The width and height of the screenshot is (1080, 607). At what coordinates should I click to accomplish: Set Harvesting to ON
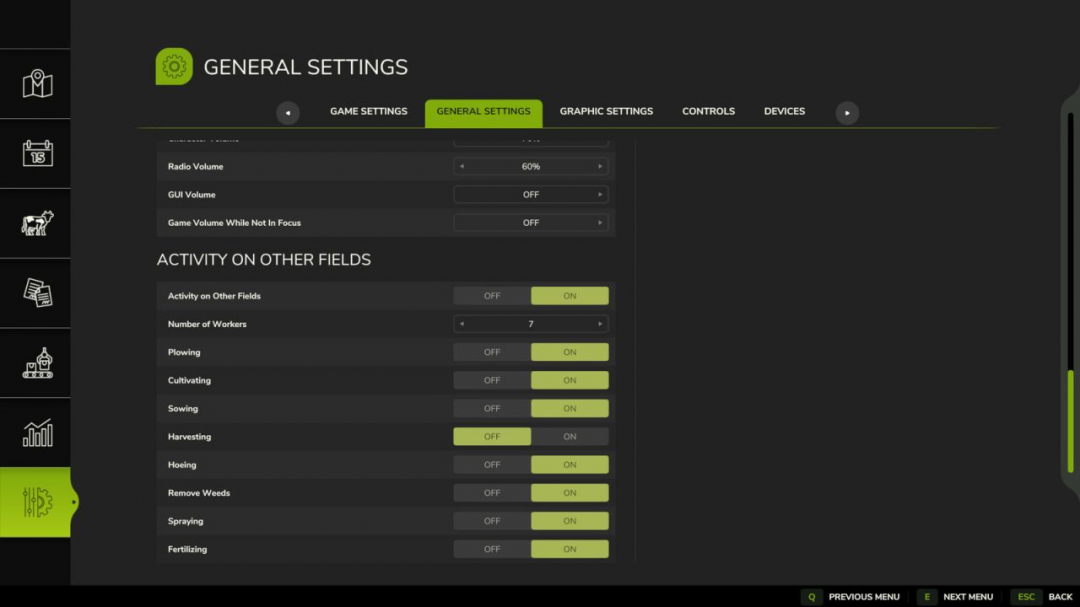coord(570,437)
